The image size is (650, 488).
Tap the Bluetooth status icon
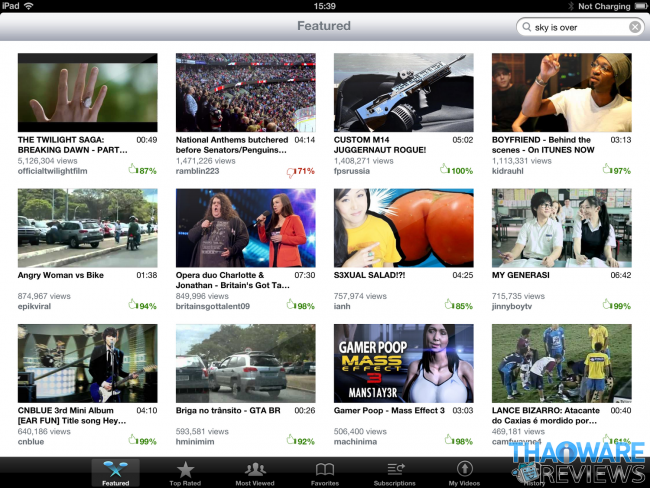coord(571,6)
